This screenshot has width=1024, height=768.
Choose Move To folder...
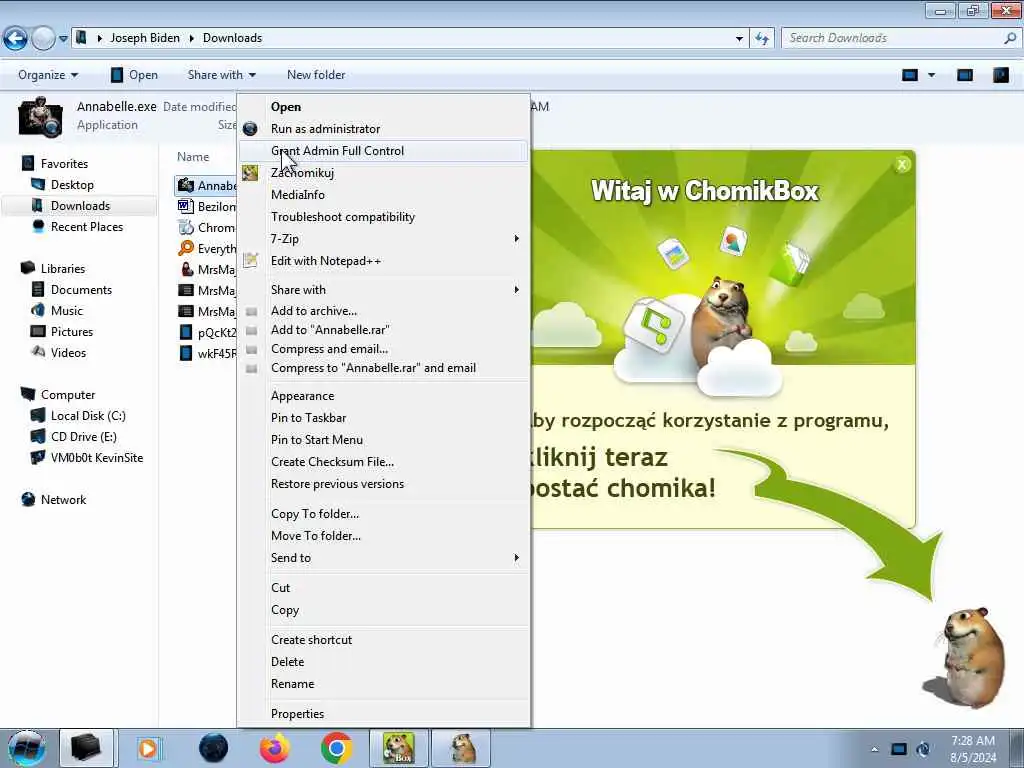[315, 536]
